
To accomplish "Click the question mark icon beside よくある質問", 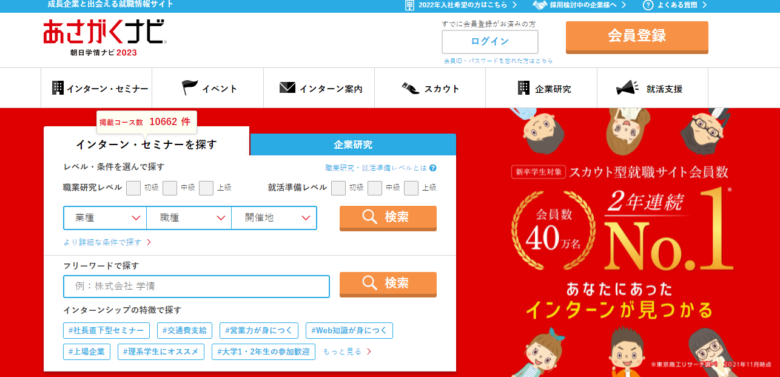I will (x=647, y=5).
